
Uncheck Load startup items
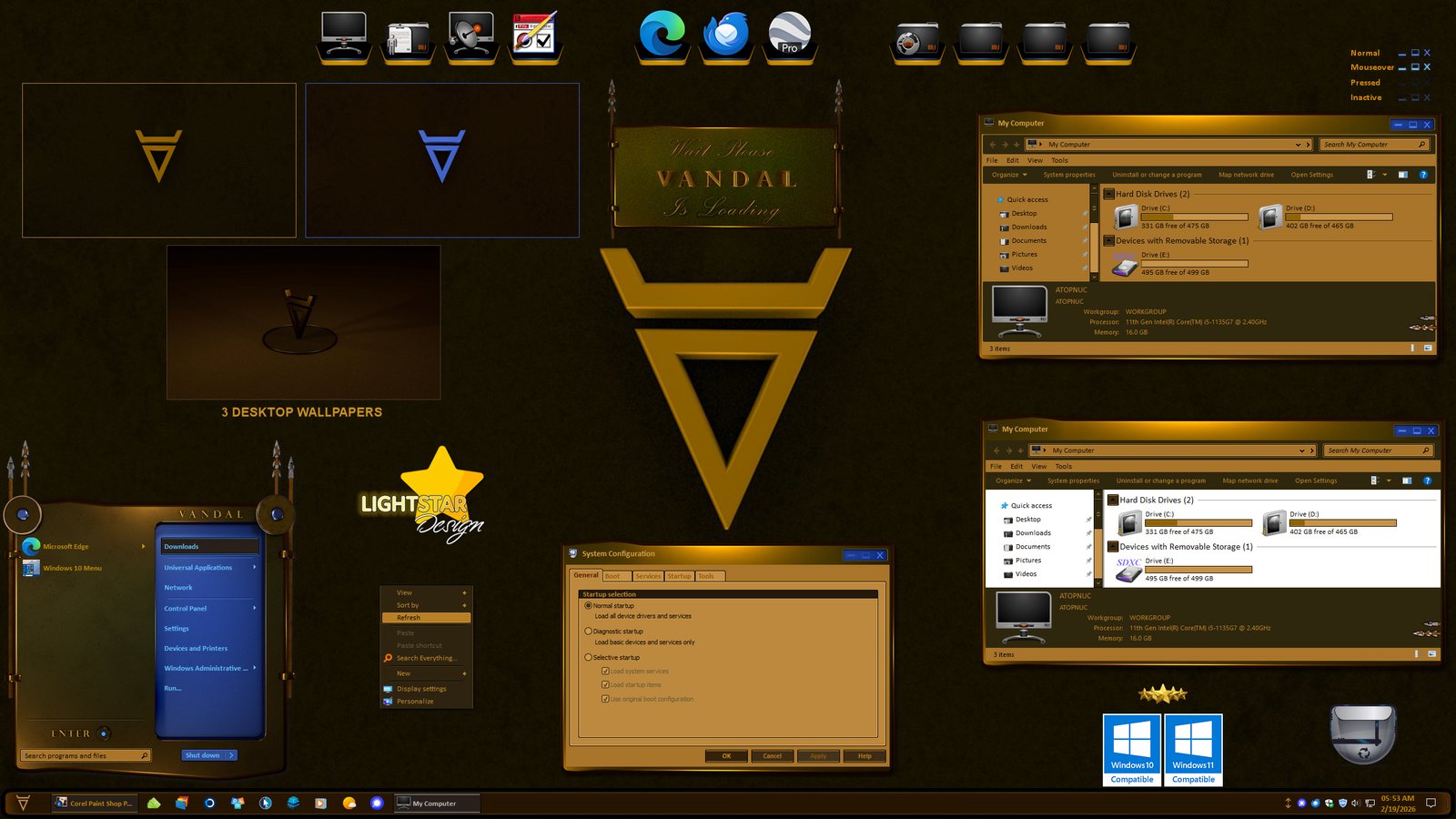[605, 683]
